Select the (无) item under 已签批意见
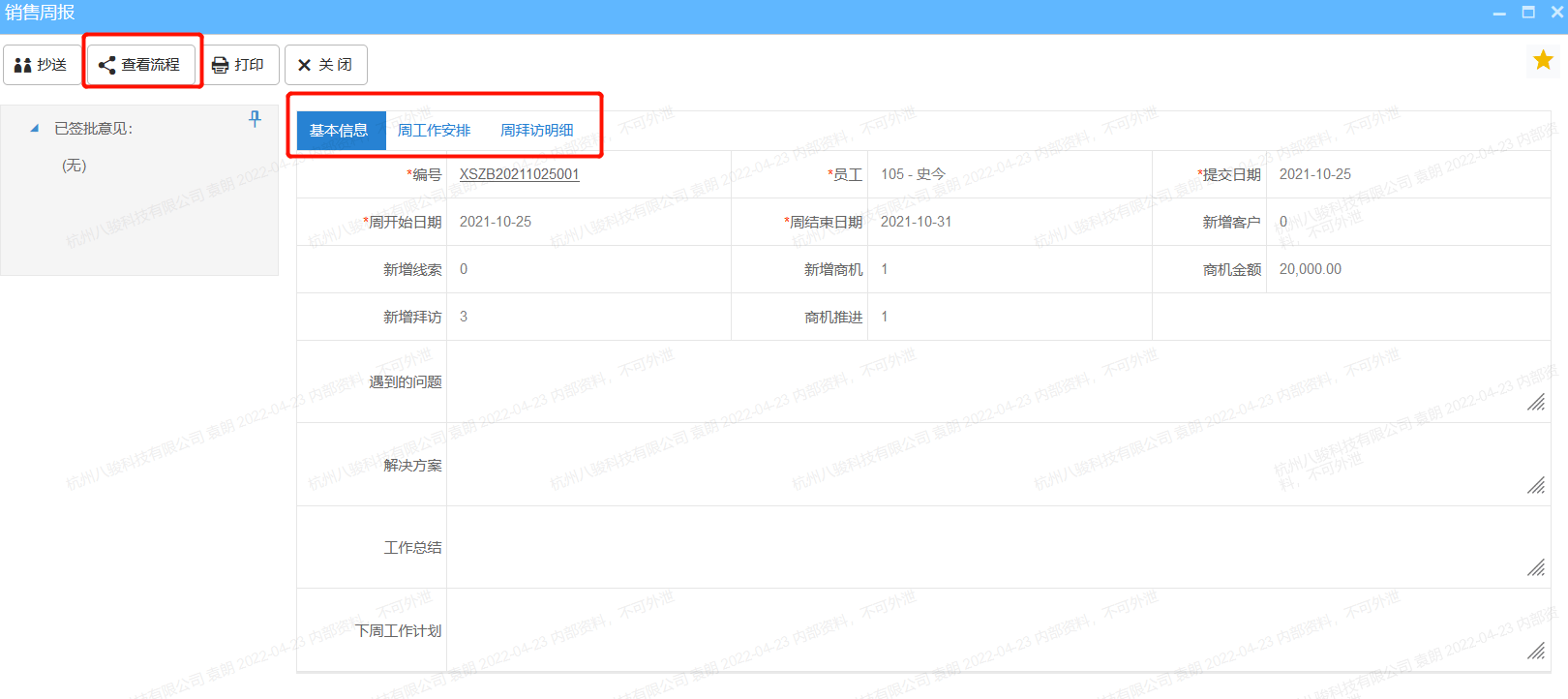The height and width of the screenshot is (699, 1568). 75,166
